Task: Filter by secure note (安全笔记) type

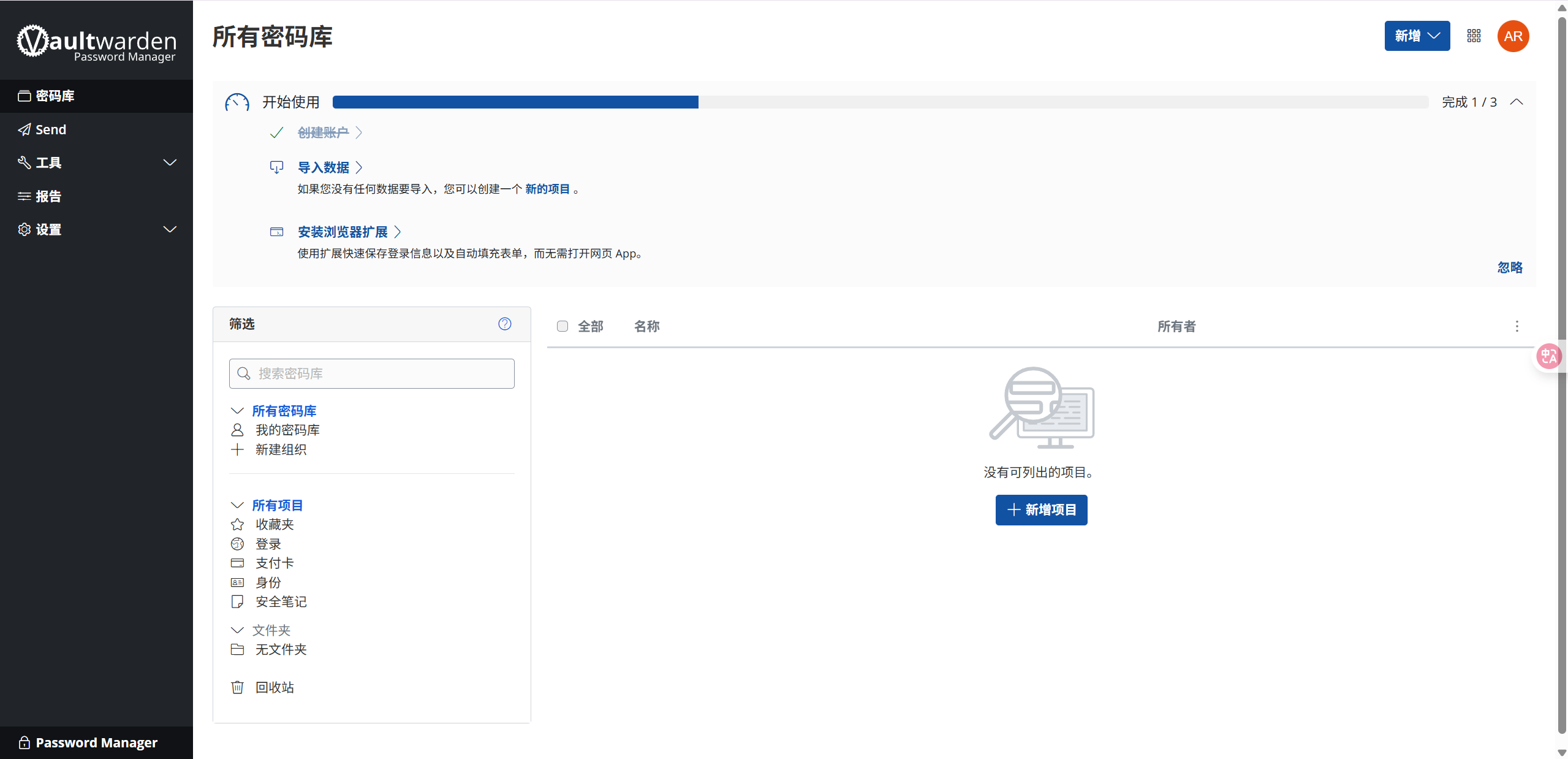Action: click(x=280, y=601)
